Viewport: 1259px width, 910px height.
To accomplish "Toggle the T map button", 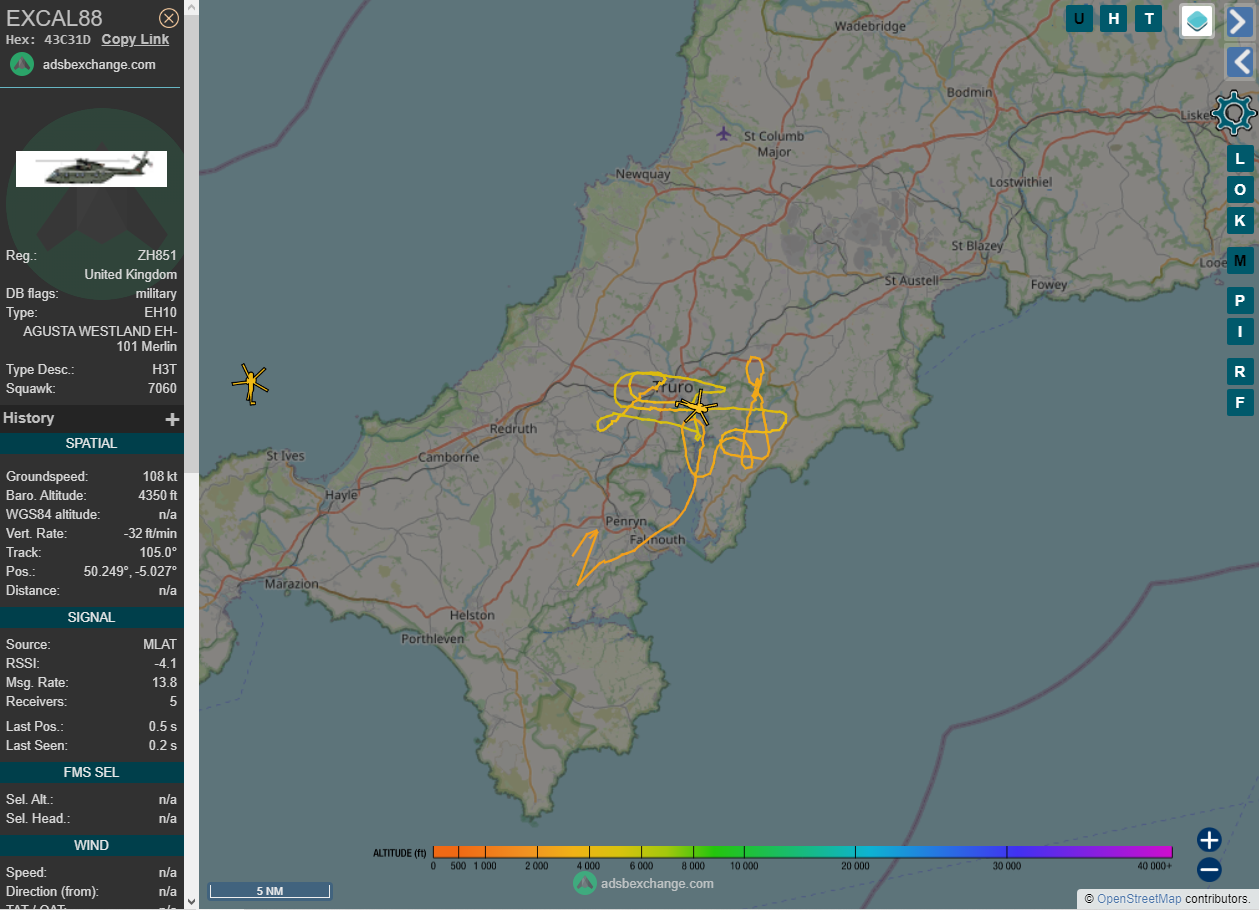I will click(x=1148, y=18).
